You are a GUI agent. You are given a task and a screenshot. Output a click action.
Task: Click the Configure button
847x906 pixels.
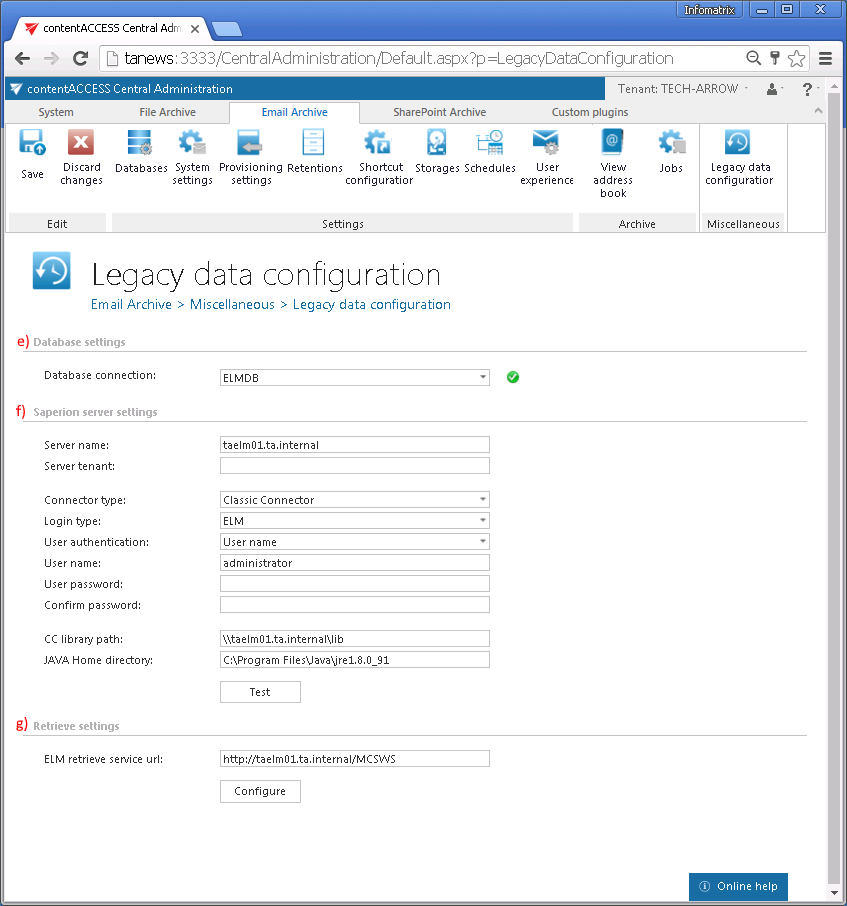[x=260, y=791]
